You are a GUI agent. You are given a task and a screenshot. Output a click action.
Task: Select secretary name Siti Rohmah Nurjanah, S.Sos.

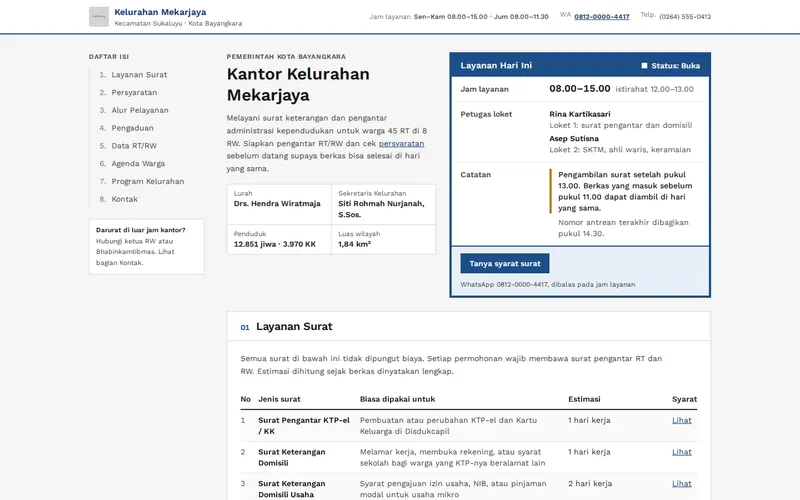pyautogui.click(x=381, y=209)
